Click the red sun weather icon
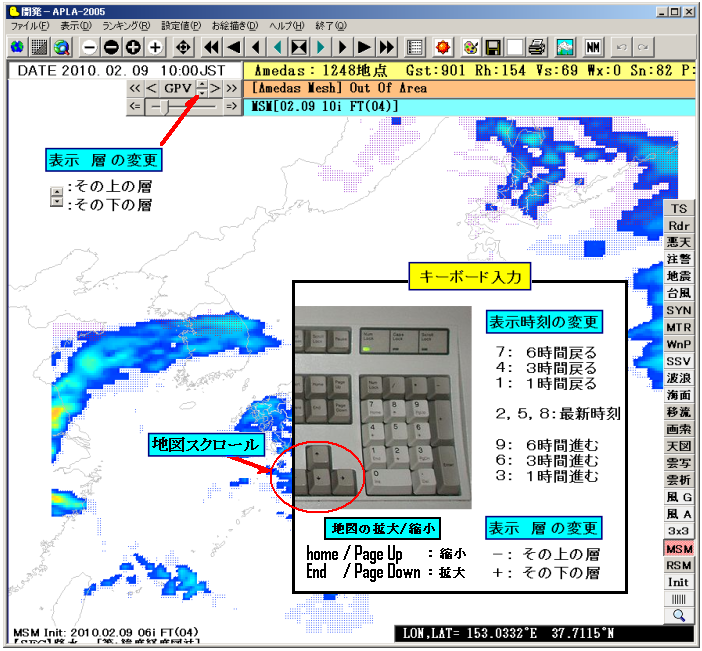Viewport: 702px width, 651px height. (443, 47)
